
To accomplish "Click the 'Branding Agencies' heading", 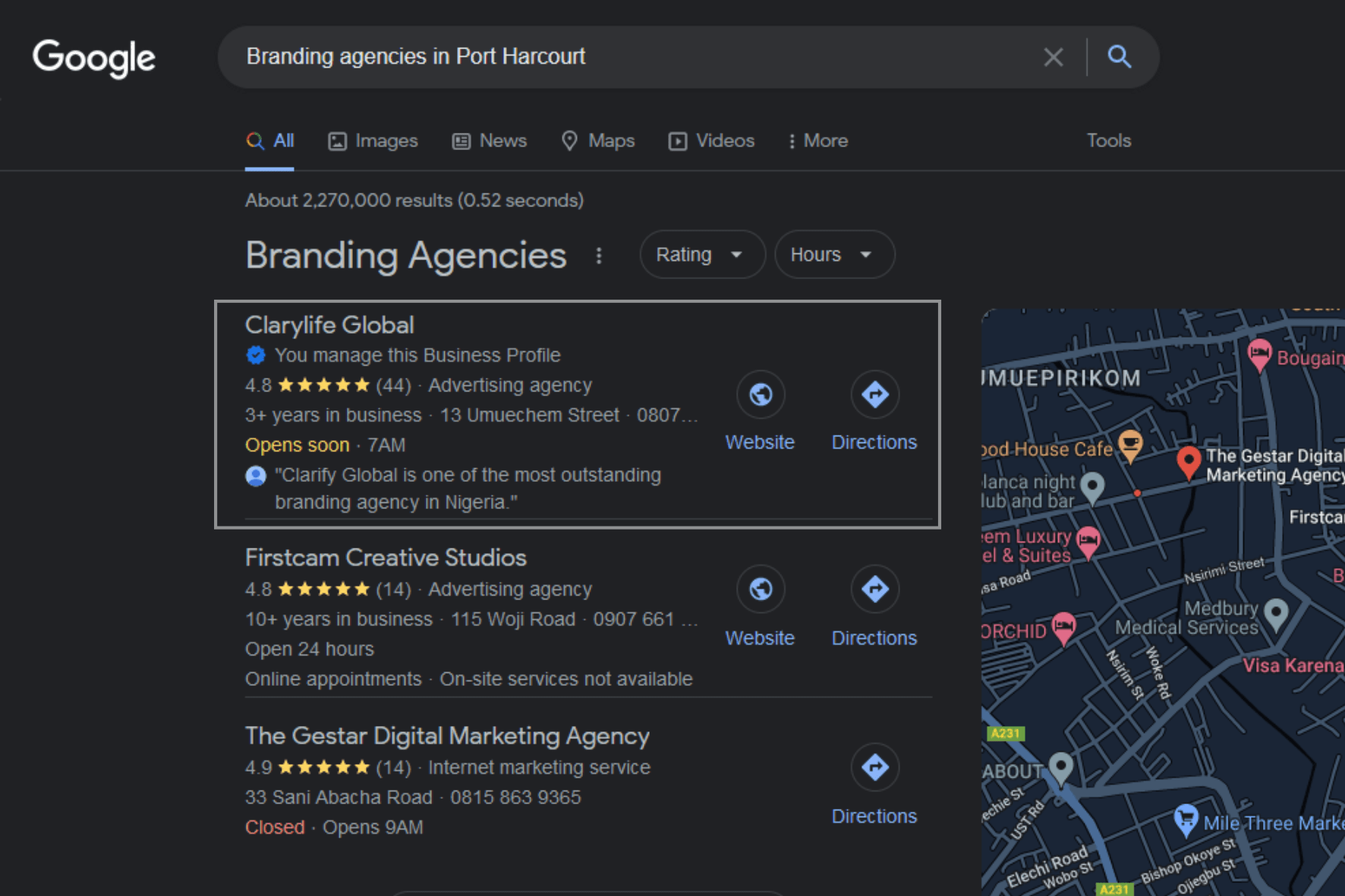I will (x=406, y=256).
